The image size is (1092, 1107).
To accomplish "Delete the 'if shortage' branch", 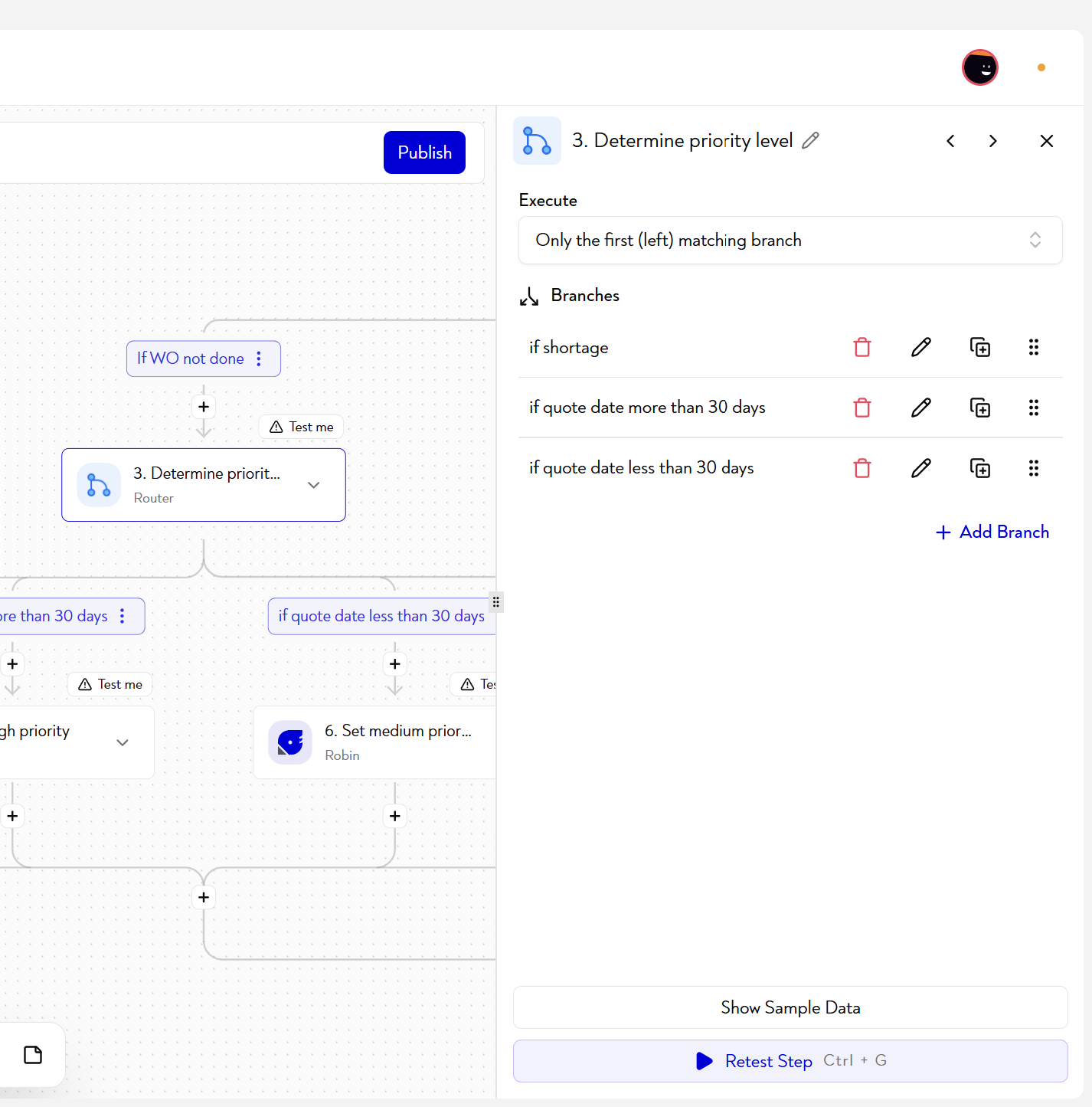I will 862,347.
